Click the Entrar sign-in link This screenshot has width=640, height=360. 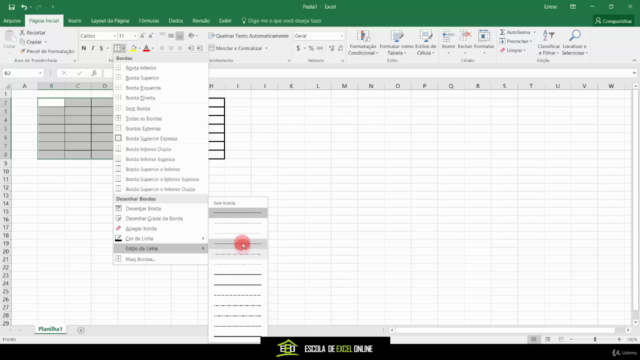tap(550, 7)
